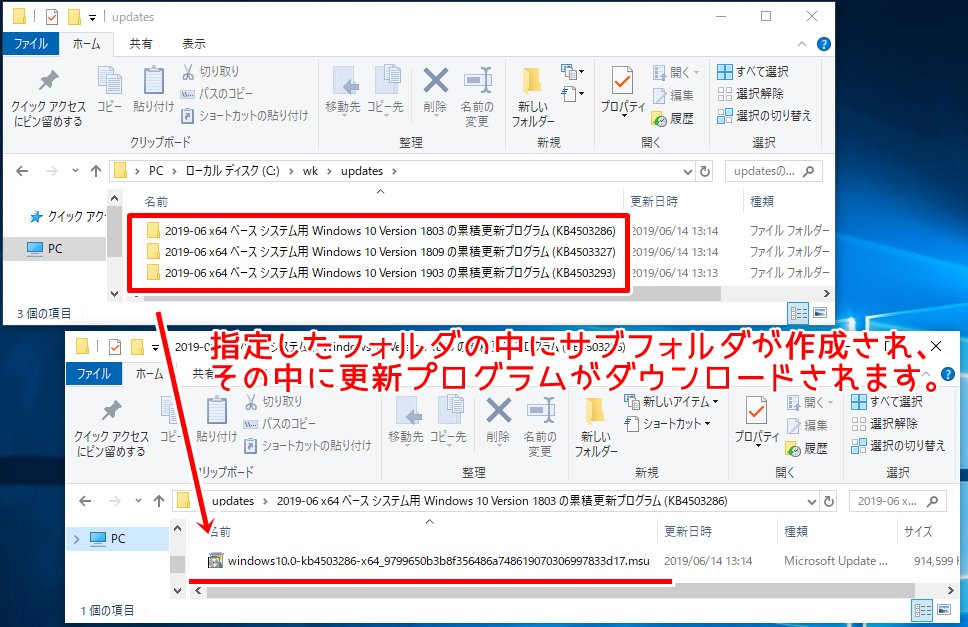Screen dimensions: 968x627
Task: Click horizontal scrollbar in KB4503286 file list
Action: tap(561, 591)
